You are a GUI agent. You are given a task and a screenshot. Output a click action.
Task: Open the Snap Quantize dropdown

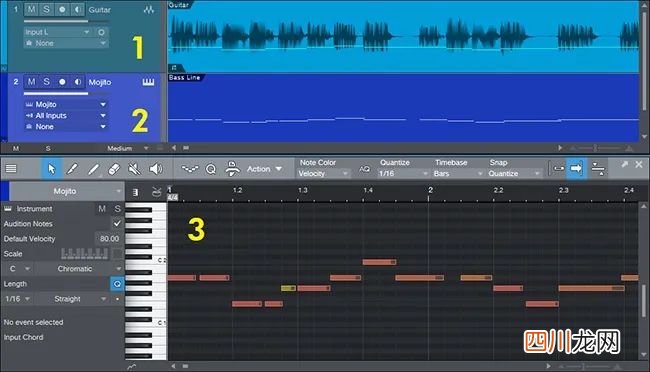point(514,173)
